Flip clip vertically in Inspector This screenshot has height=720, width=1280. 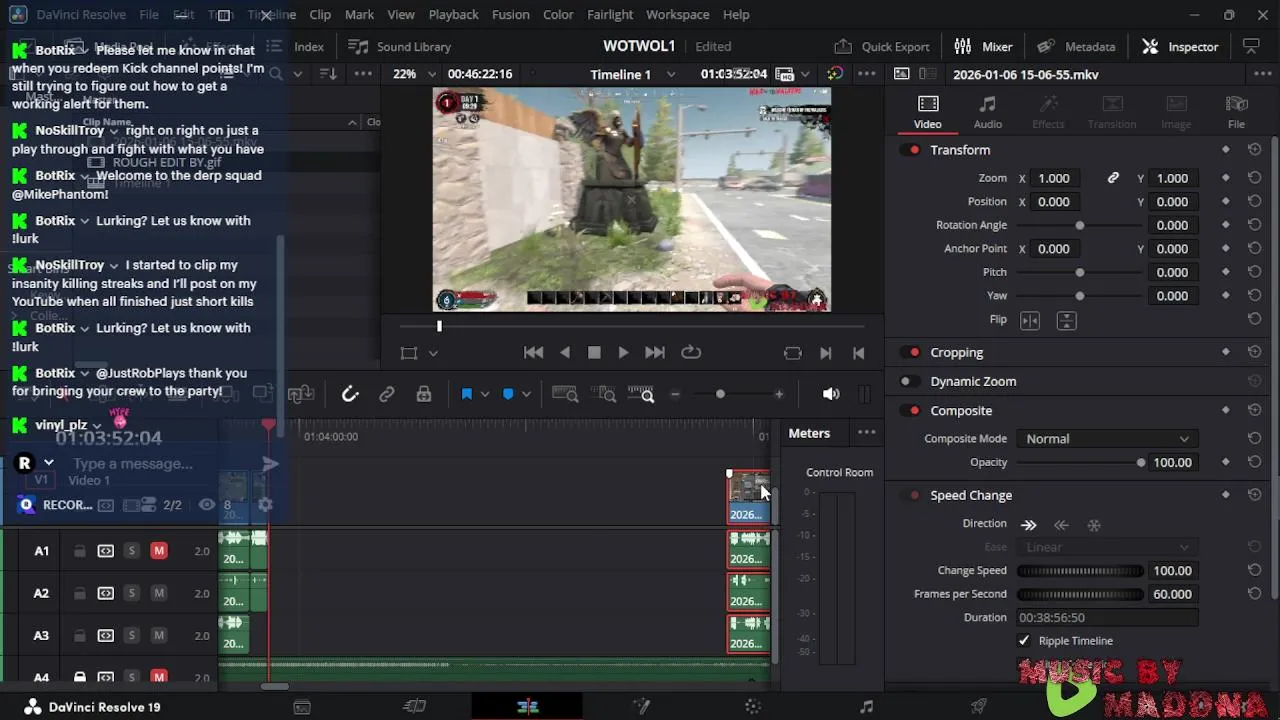click(1066, 320)
